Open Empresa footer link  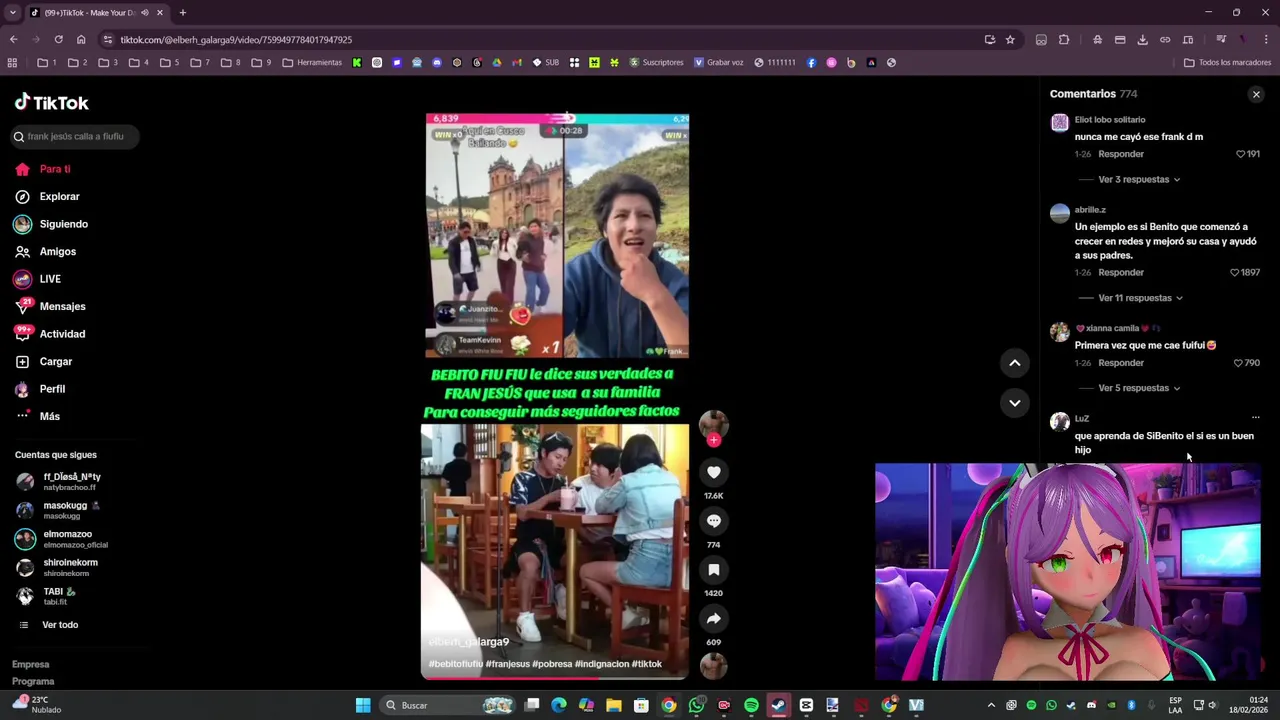click(x=30, y=664)
